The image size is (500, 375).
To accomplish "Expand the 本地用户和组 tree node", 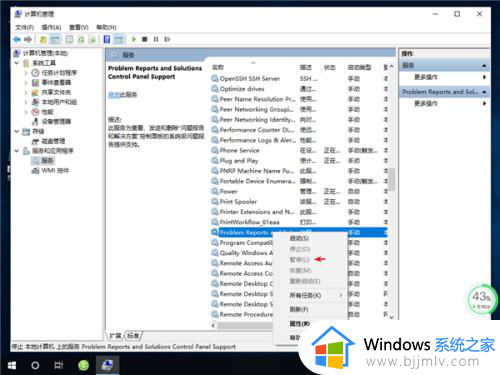I will [x=26, y=102].
